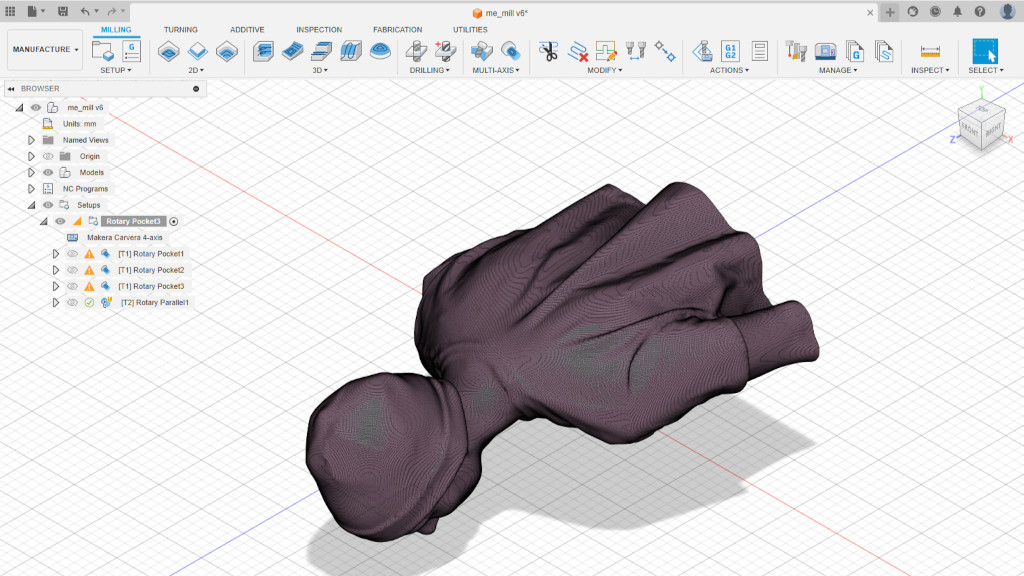Open the Setup Sheet icon

coord(760,51)
